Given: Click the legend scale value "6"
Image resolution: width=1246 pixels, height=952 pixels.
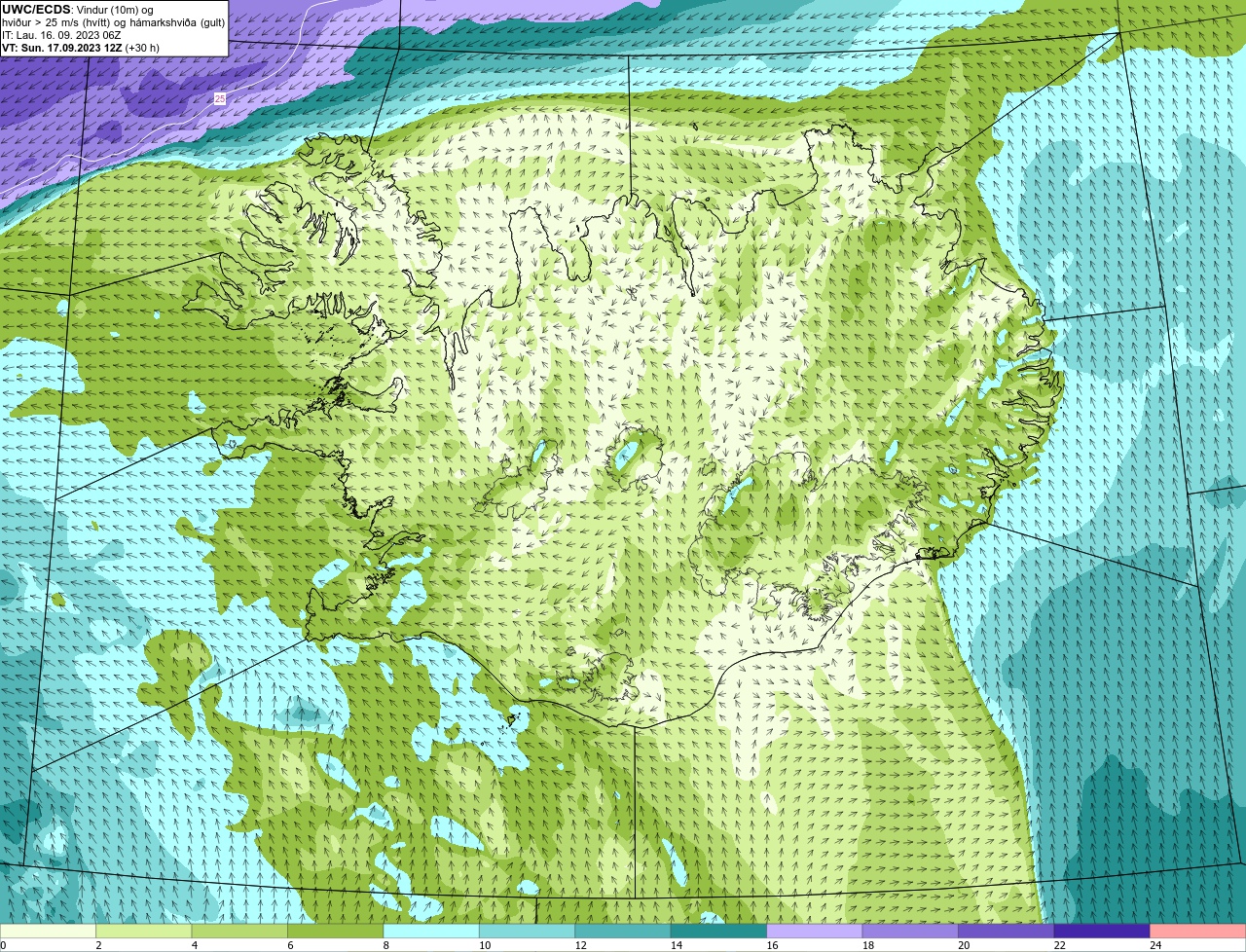Looking at the screenshot, I should [x=289, y=945].
